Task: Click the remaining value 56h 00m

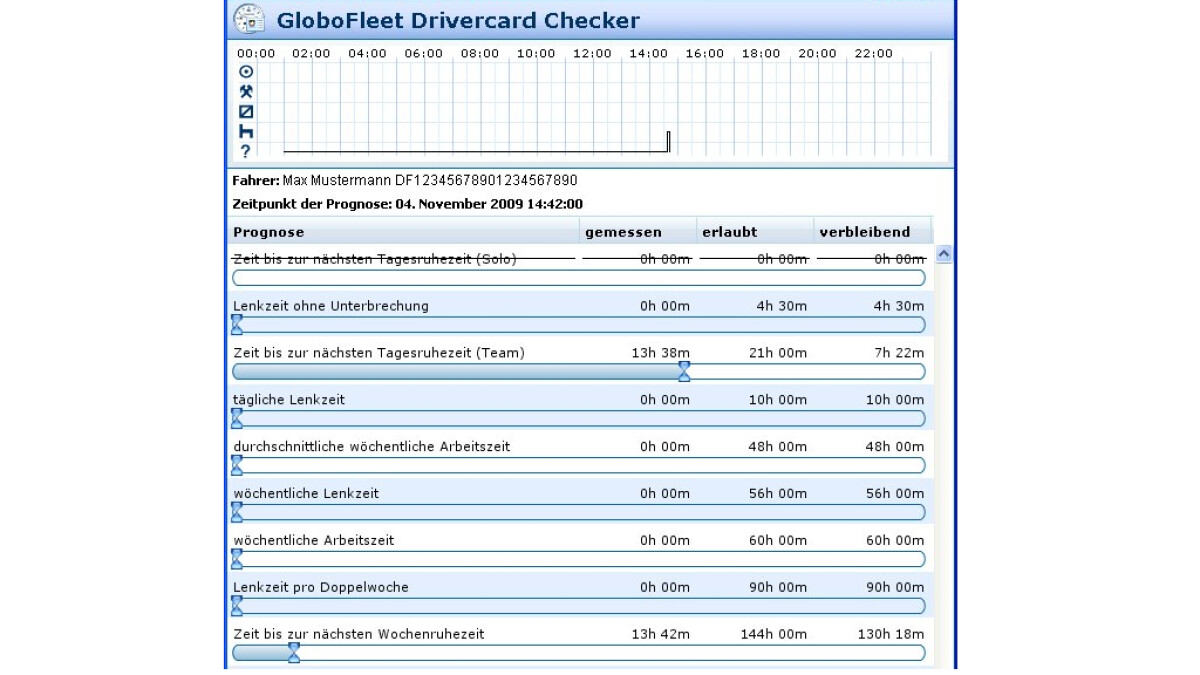Action: 895,494
